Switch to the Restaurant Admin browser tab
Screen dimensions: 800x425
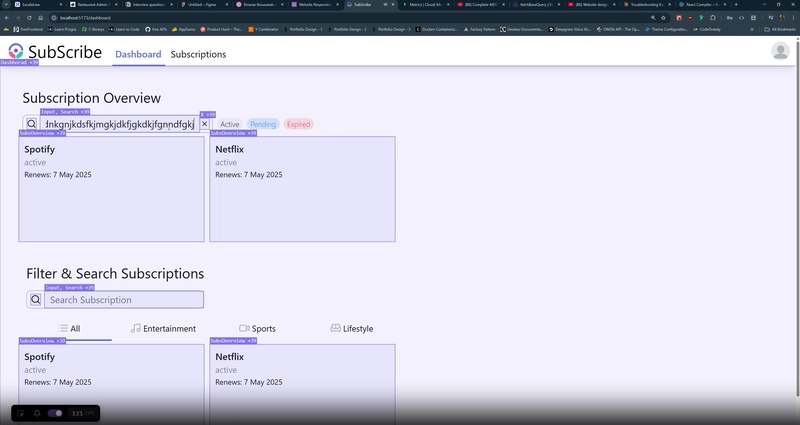click(92, 5)
